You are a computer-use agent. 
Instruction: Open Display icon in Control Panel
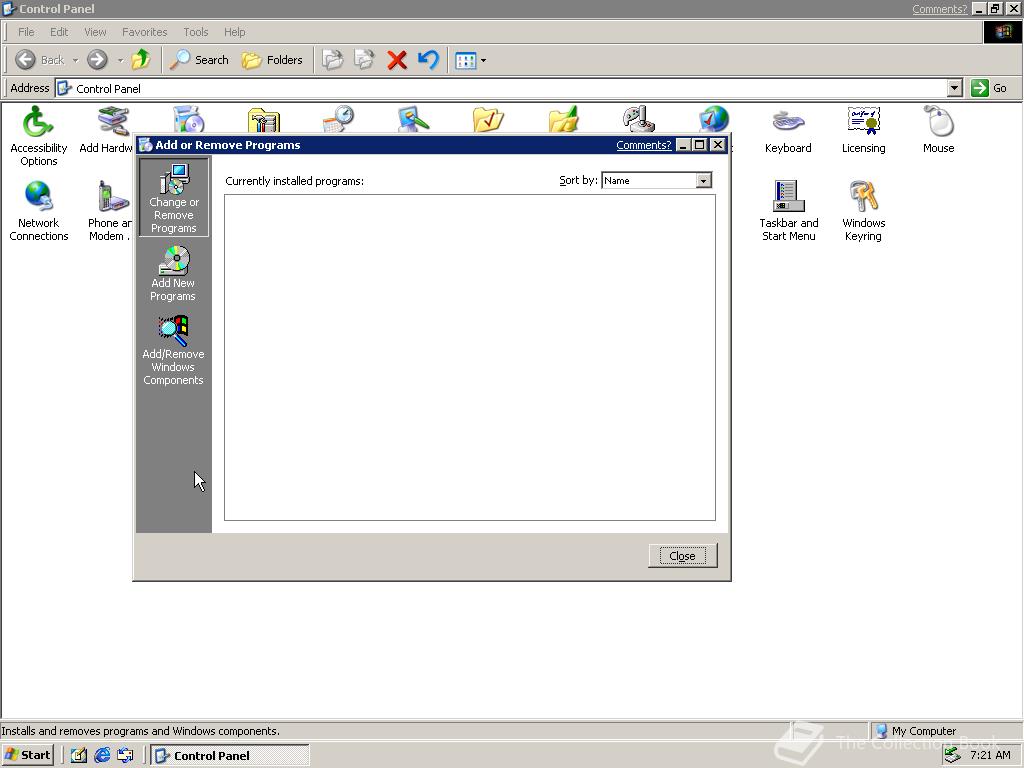click(x=413, y=120)
